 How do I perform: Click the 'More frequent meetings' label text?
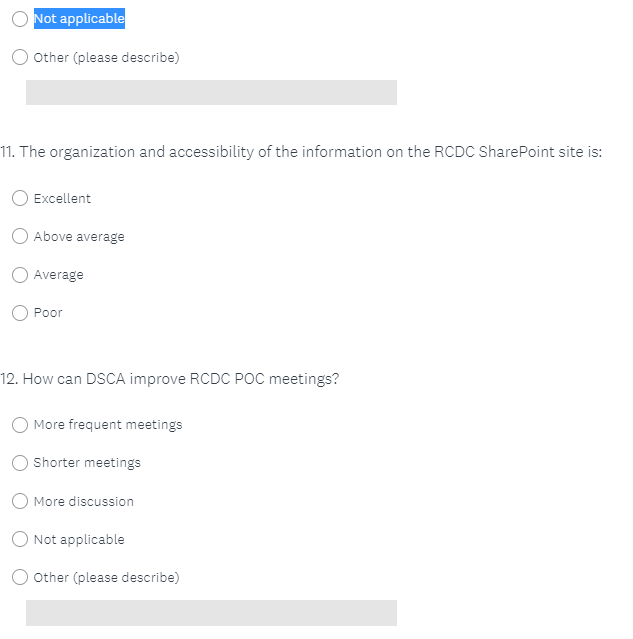pyautogui.click(x=108, y=425)
